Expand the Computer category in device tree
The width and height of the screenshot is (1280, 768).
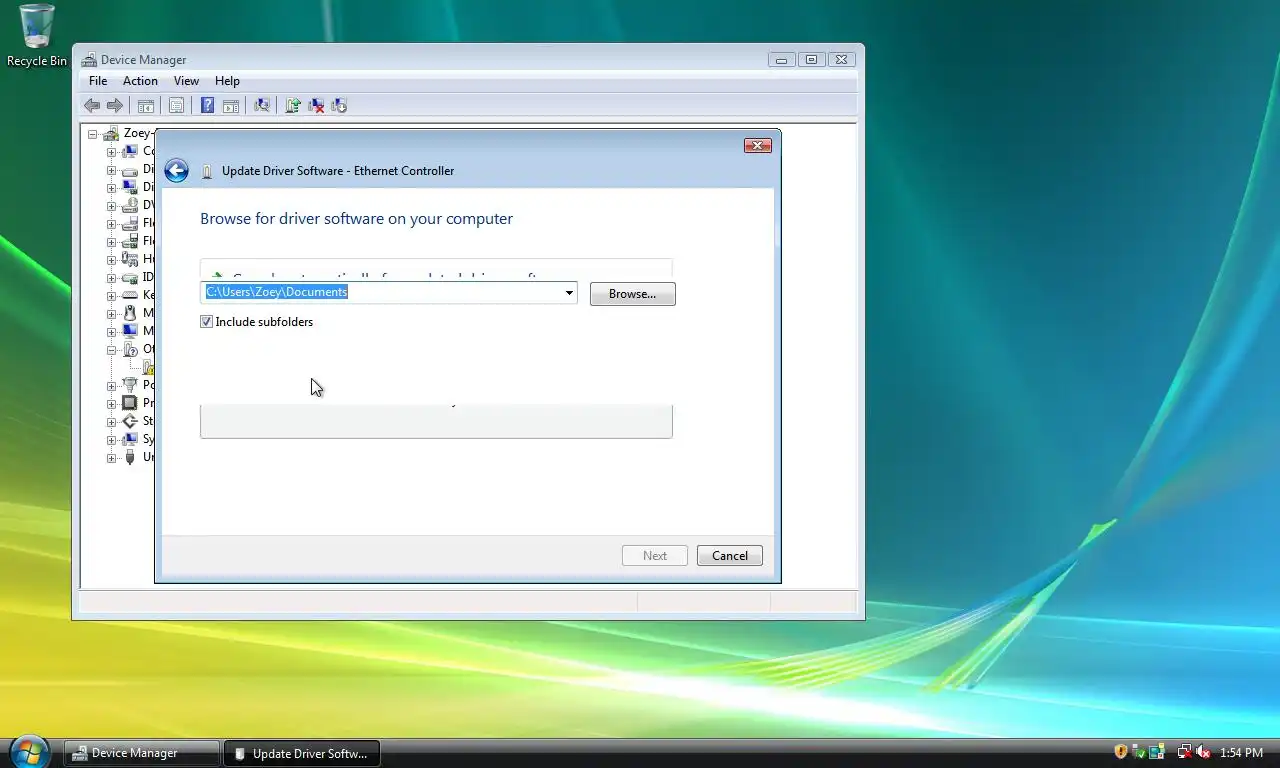click(111, 152)
